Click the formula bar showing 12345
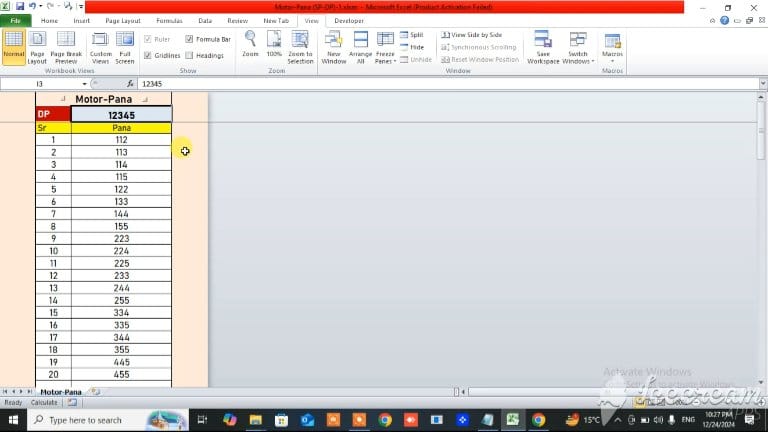The width and height of the screenshot is (768, 432). pos(448,84)
